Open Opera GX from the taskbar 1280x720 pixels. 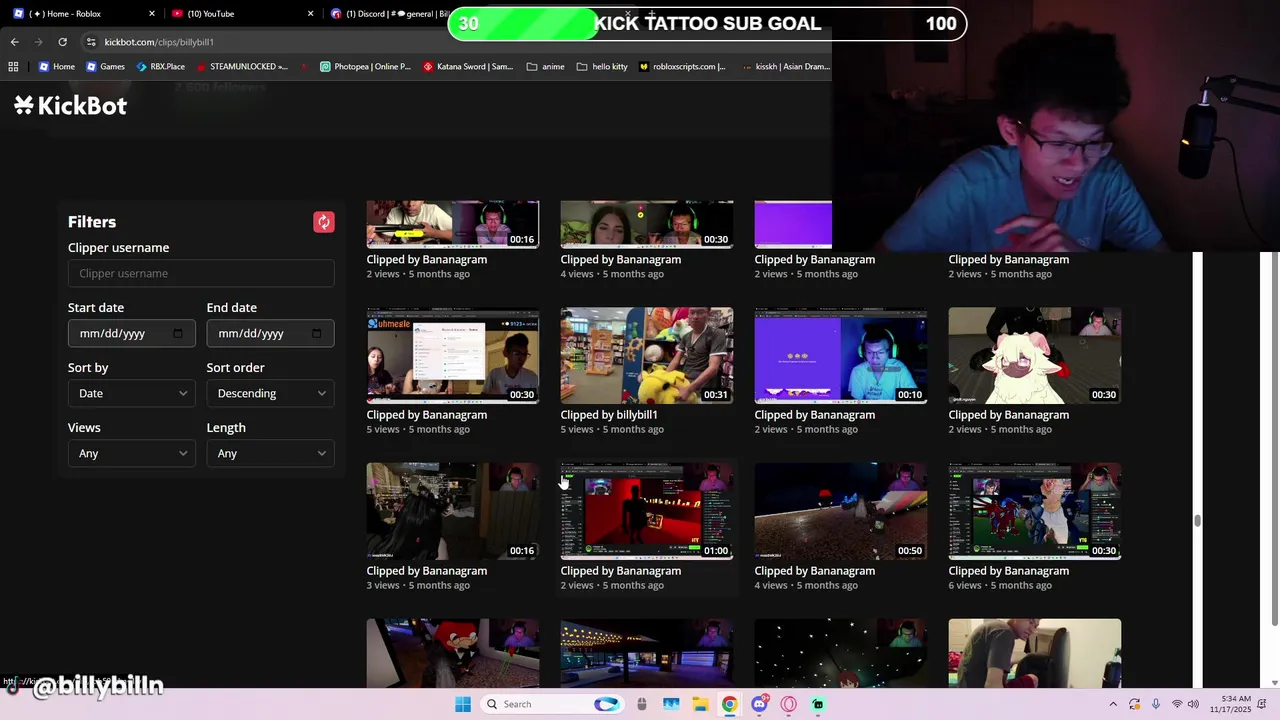788,704
